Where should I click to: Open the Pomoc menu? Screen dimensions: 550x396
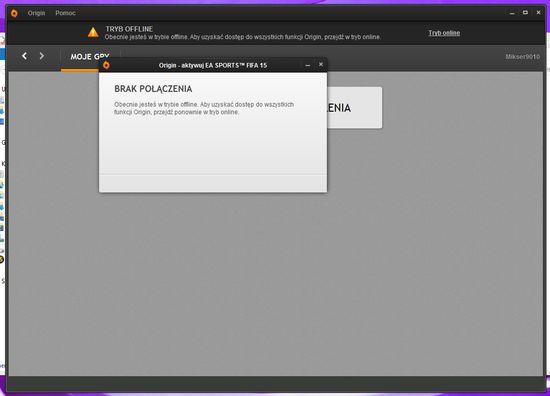pos(65,13)
